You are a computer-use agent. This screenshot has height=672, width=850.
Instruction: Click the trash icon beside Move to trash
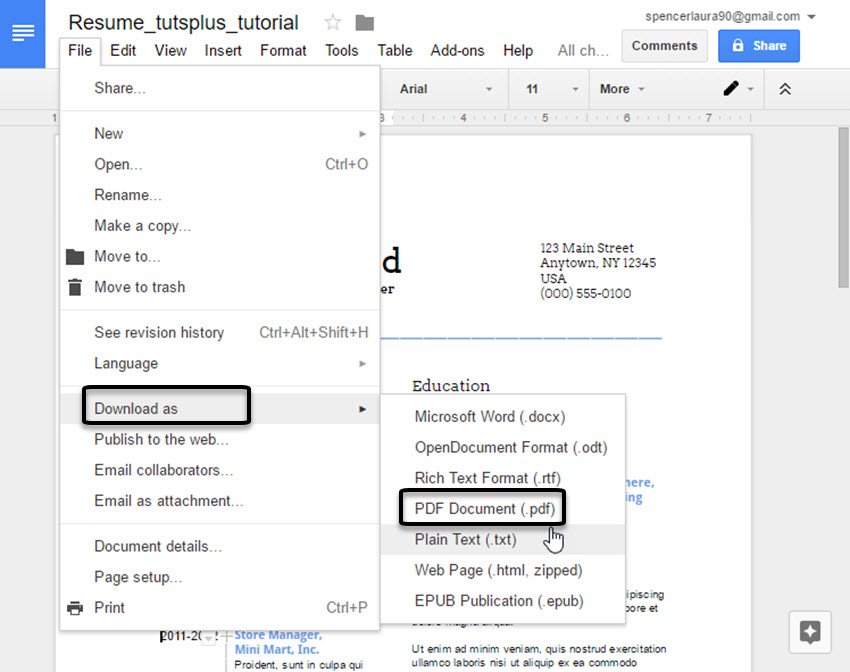click(75, 287)
